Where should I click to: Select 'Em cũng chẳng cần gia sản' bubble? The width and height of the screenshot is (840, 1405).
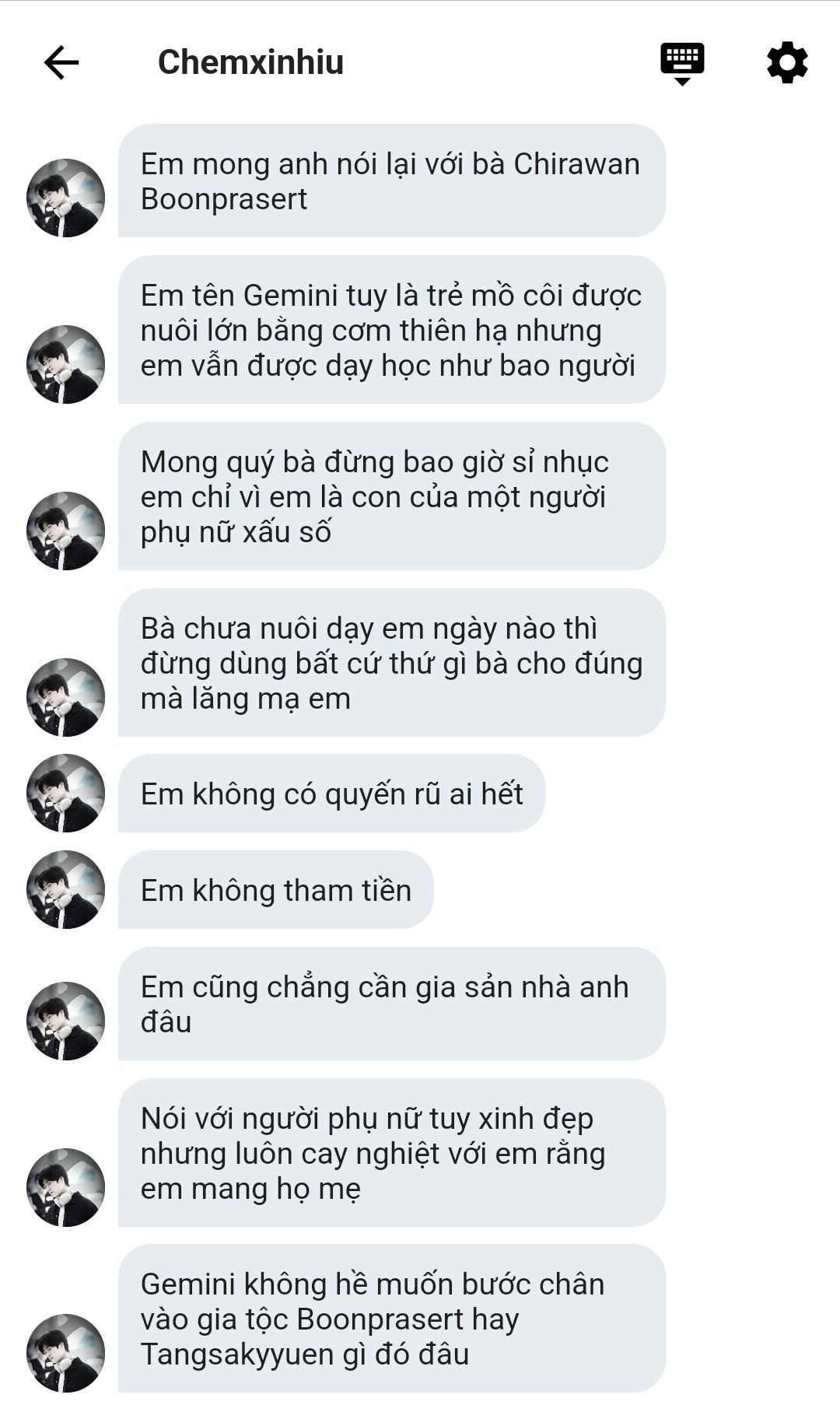(x=392, y=1004)
